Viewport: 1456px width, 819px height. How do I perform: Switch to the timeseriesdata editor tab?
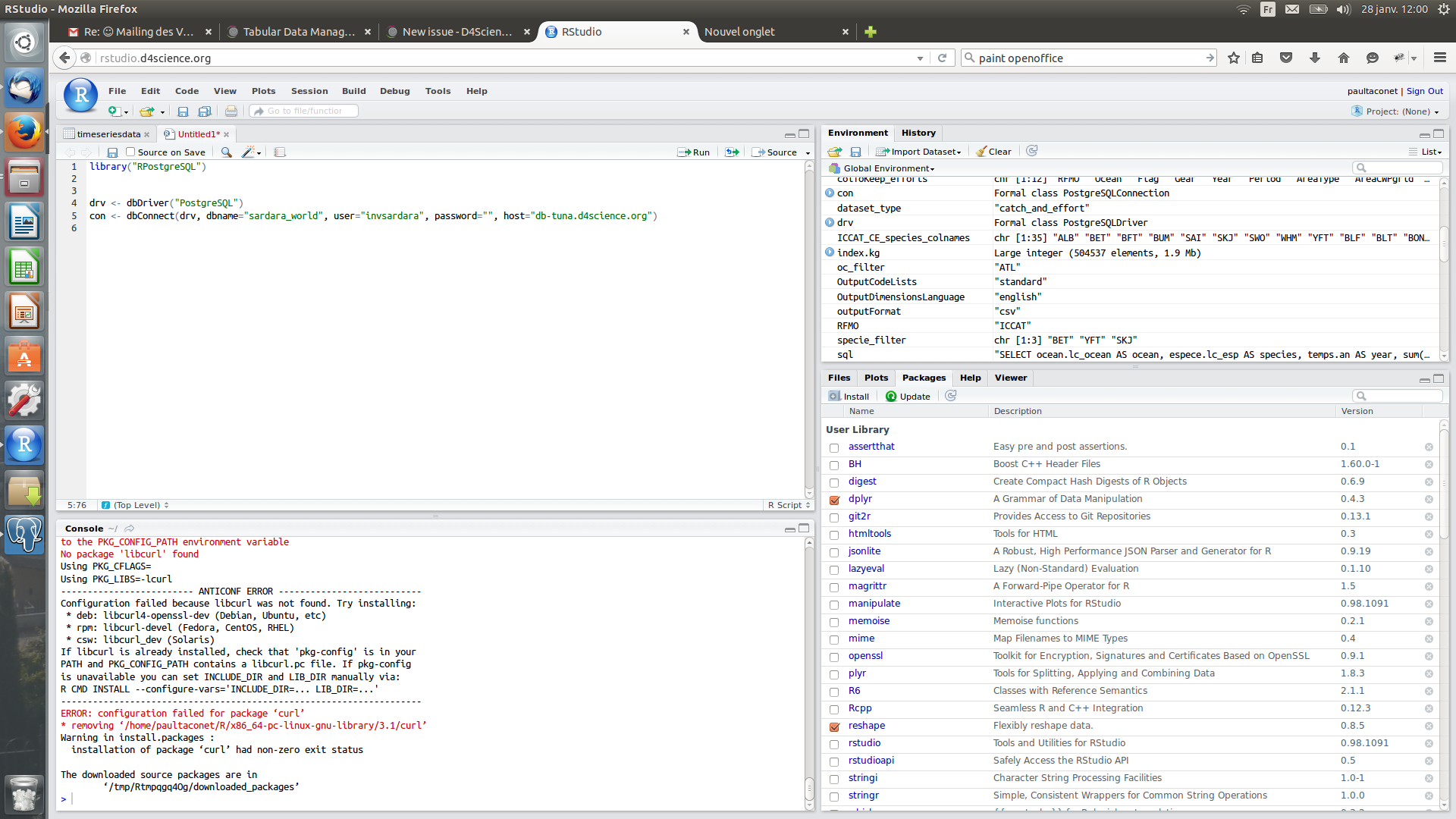(108, 134)
